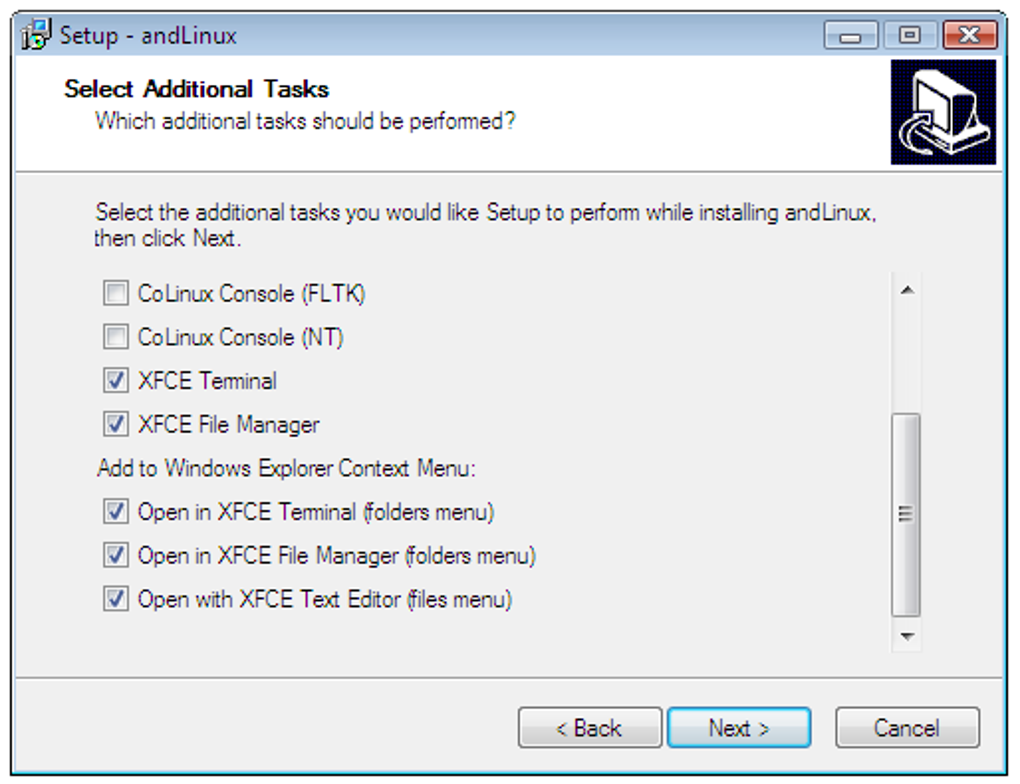The width and height of the screenshot is (1020, 784).
Task: Minimize the Setup window
Action: pos(851,36)
